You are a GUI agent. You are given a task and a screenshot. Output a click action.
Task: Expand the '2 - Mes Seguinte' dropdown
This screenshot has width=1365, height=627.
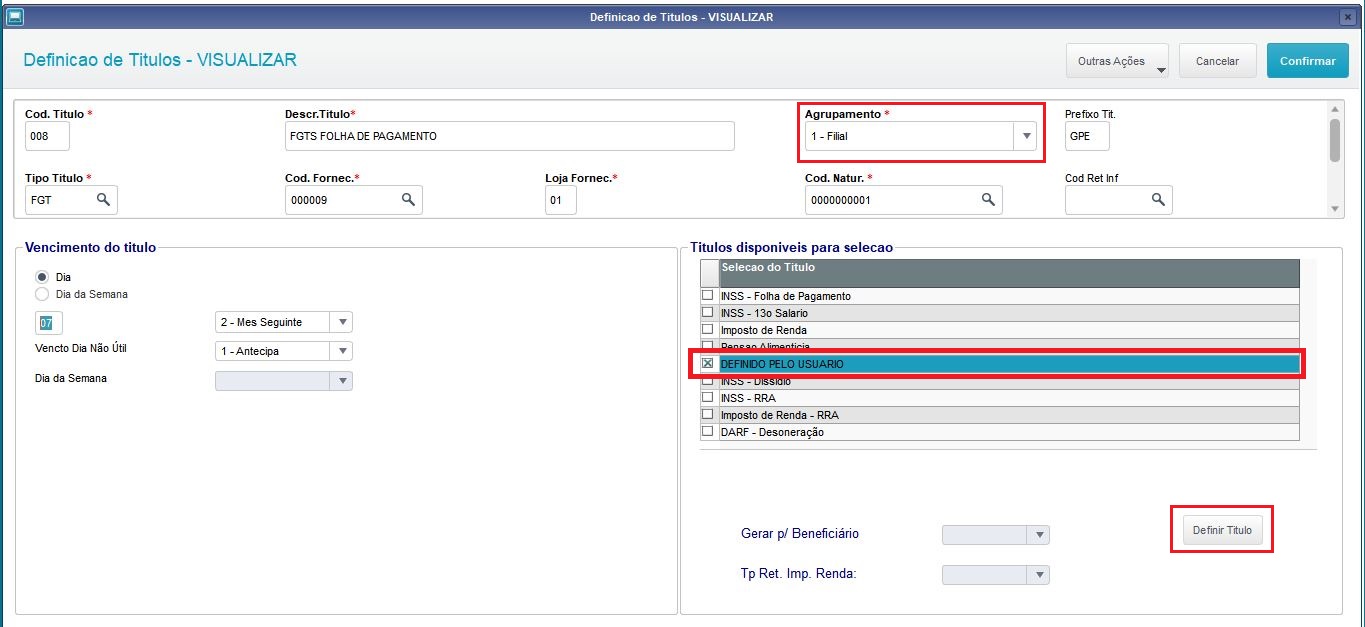342,322
